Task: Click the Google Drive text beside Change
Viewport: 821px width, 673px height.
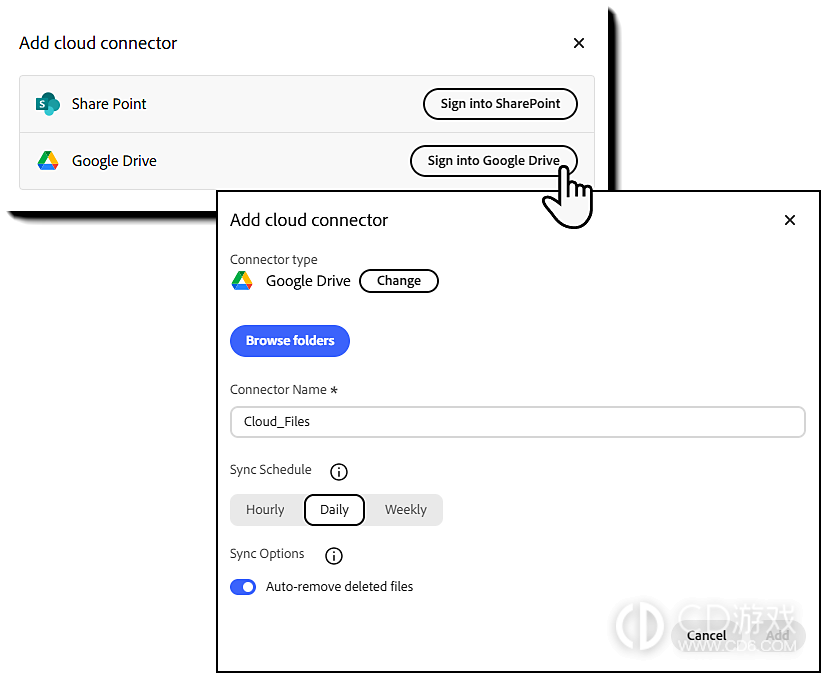Action: click(308, 281)
